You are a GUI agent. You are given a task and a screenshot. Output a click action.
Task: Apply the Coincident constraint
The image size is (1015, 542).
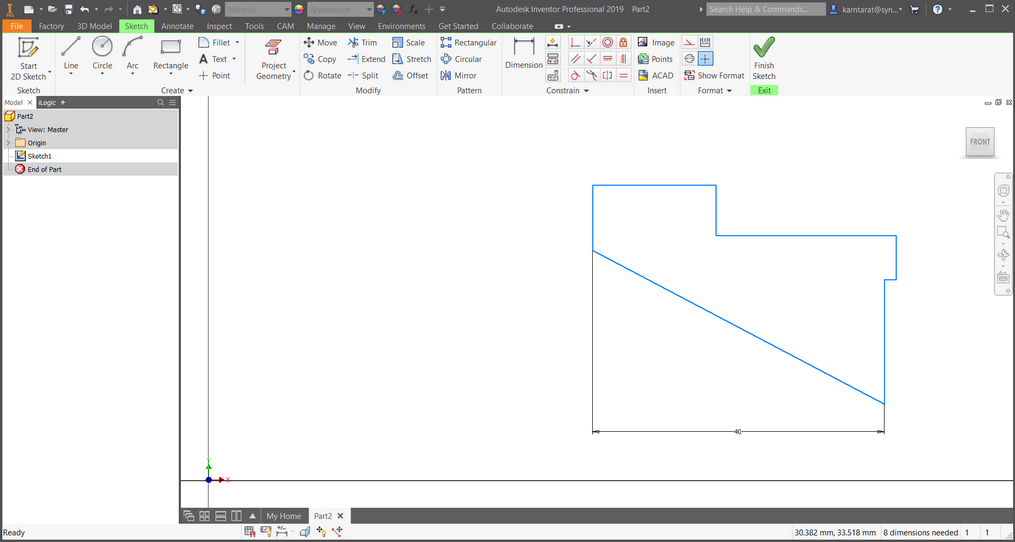575,42
